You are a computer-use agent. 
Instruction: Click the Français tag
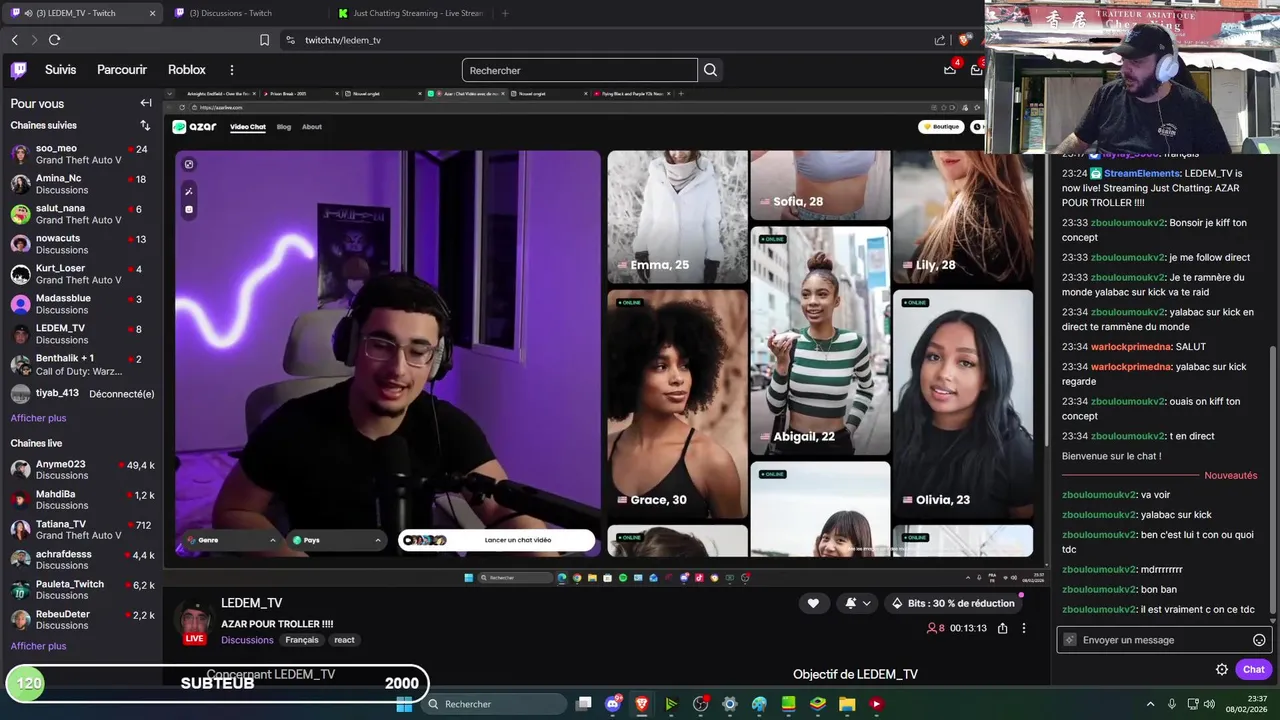point(302,640)
